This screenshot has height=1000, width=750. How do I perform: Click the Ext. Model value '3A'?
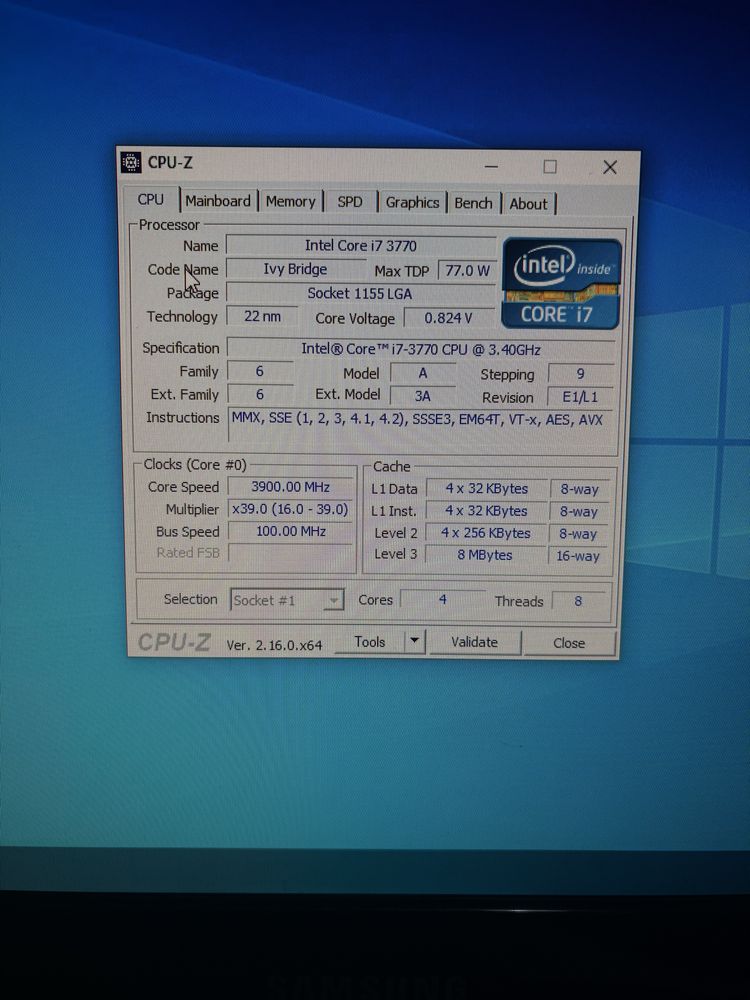pyautogui.click(x=423, y=396)
